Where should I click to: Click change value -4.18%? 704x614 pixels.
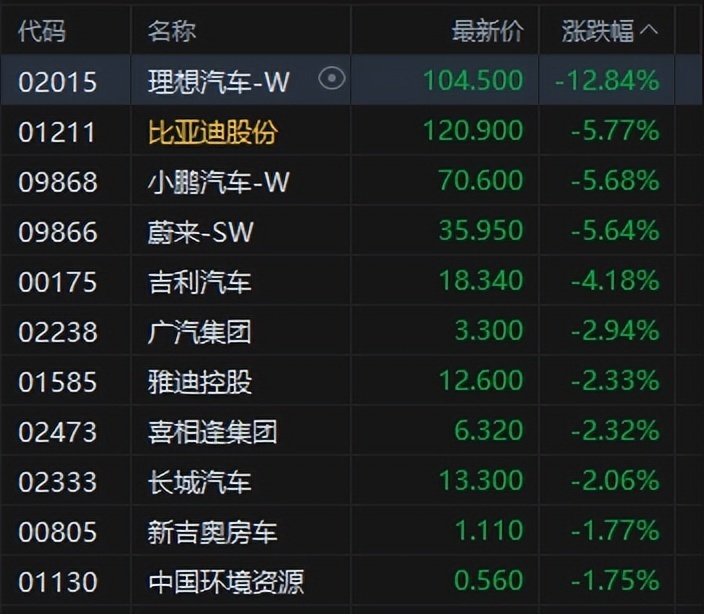coord(615,281)
